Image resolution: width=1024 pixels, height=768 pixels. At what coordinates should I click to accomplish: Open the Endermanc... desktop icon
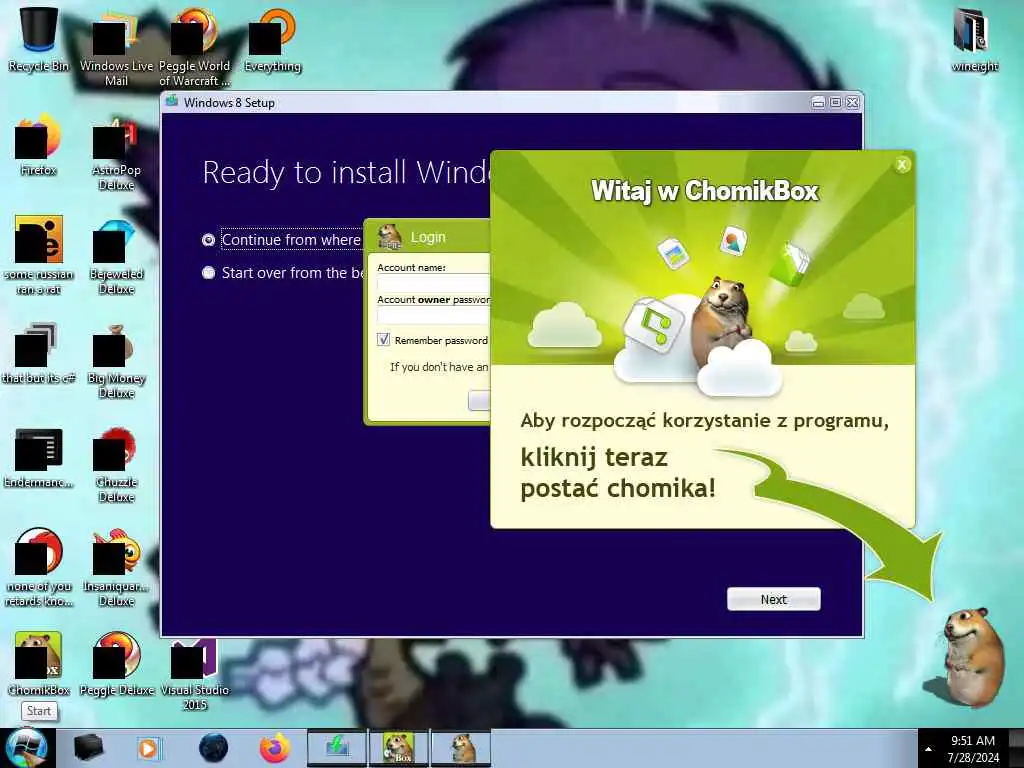click(x=39, y=457)
